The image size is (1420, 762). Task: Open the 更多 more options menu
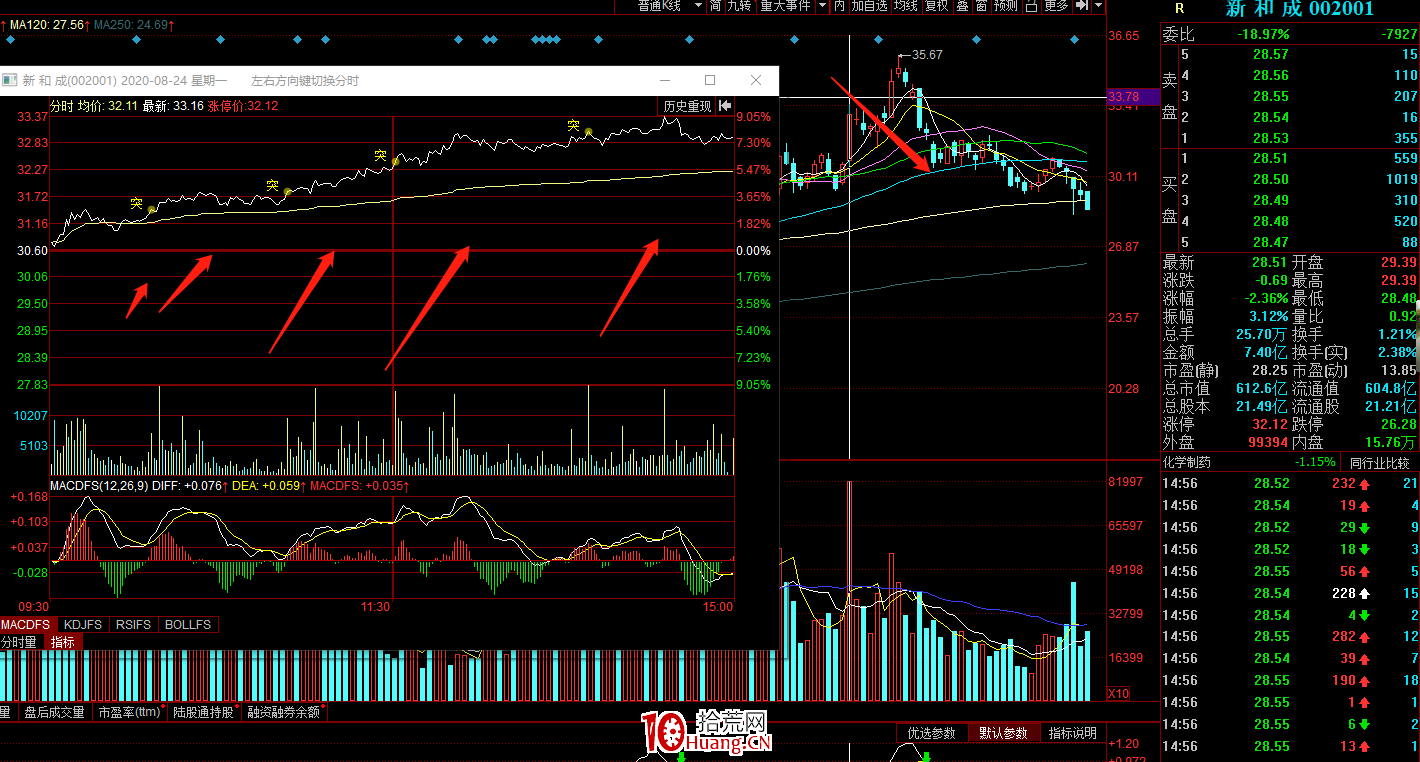point(1056,6)
